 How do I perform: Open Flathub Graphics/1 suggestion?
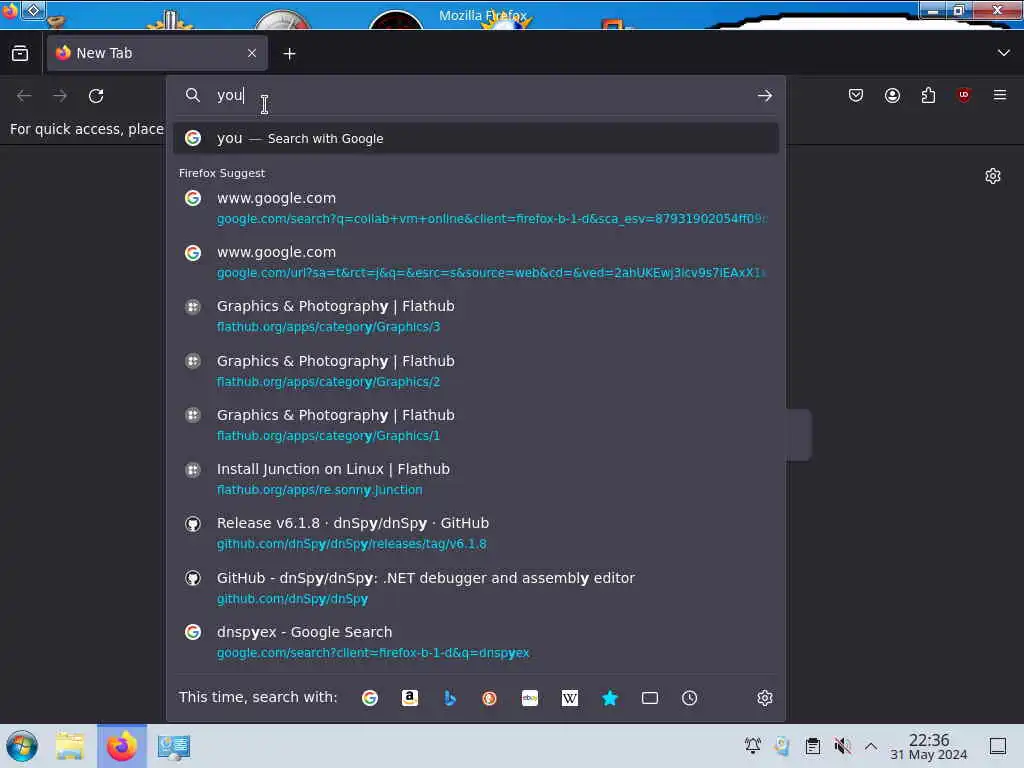coord(476,425)
